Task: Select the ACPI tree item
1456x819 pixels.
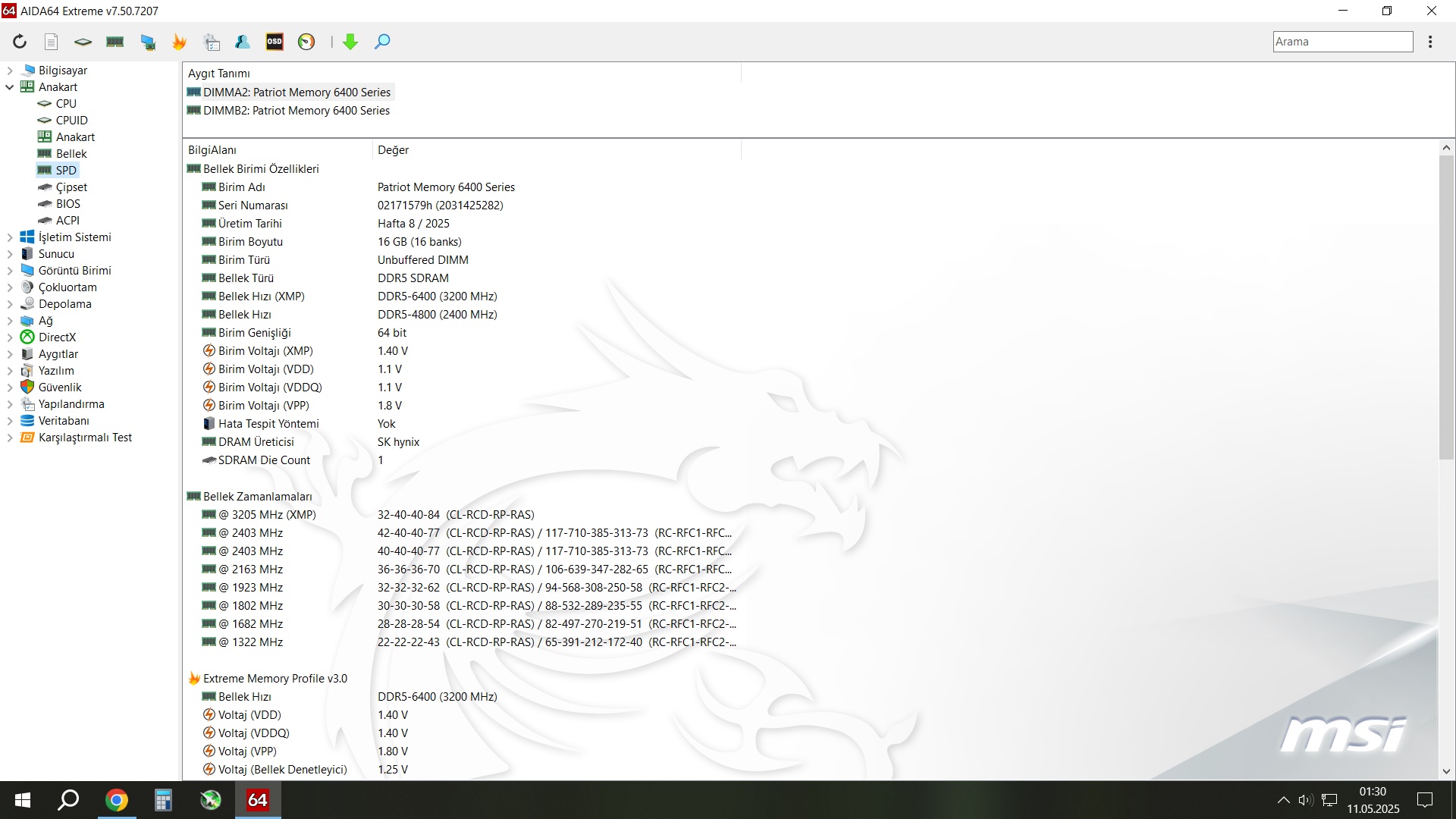Action: point(67,221)
